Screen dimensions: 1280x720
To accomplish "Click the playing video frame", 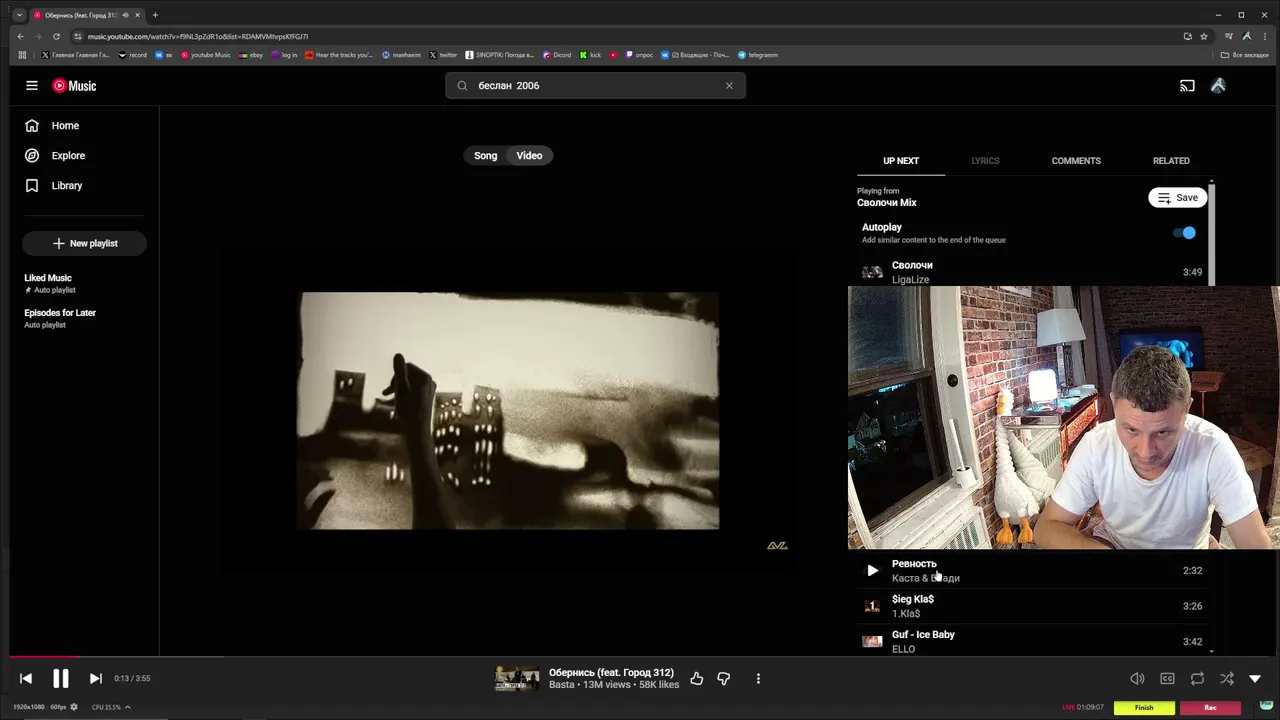I will [x=509, y=411].
